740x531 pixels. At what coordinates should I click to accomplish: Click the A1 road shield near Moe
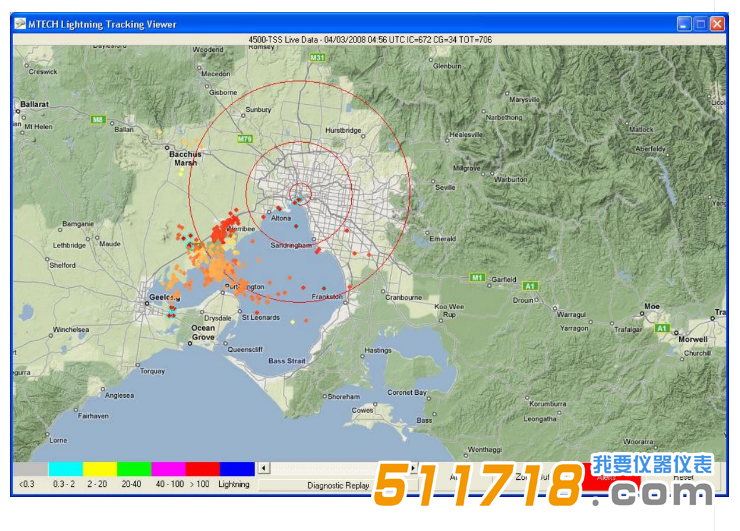(661, 328)
